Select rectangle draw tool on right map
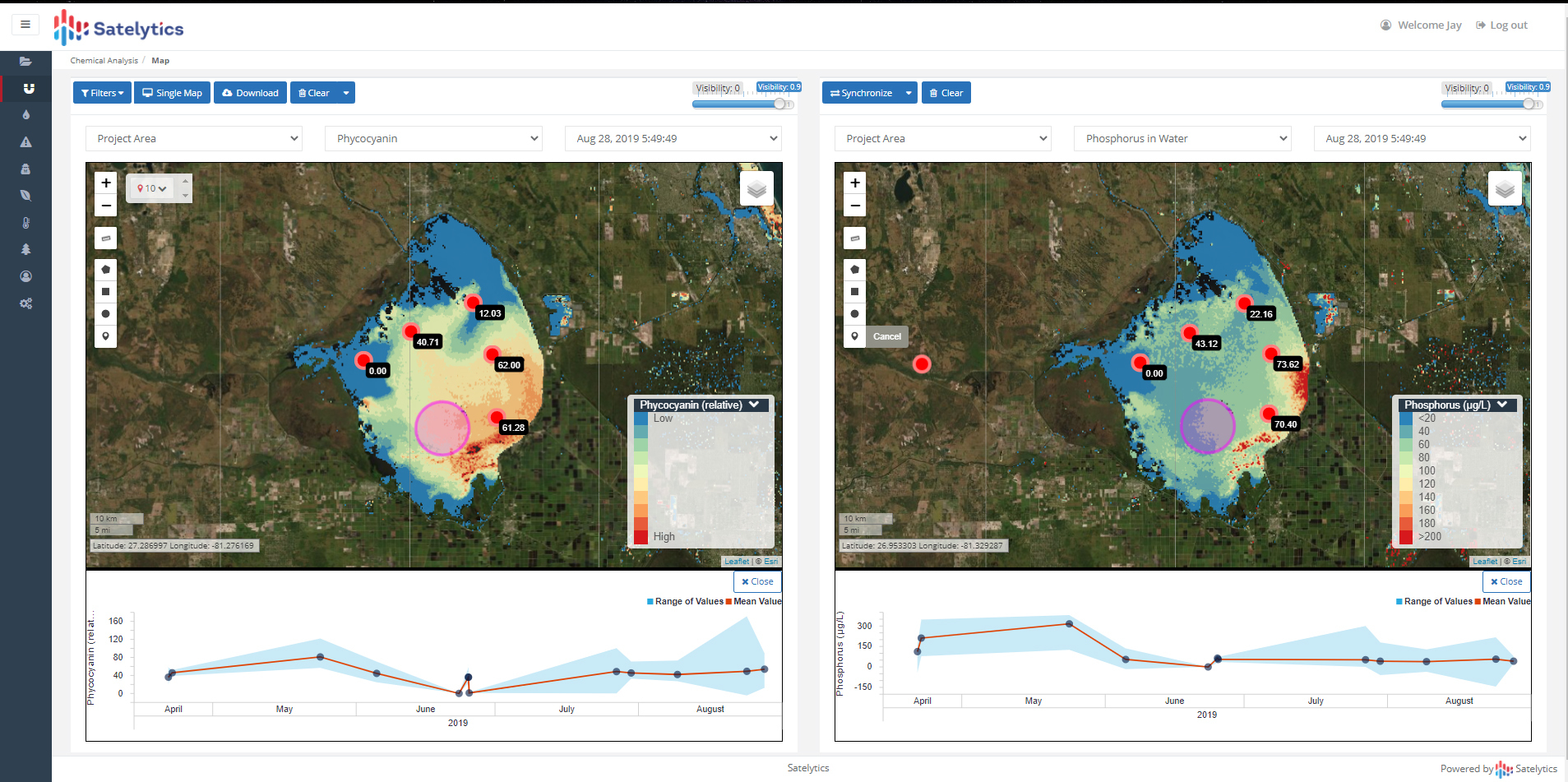Screen dimensions: 1568x782 click(855, 292)
